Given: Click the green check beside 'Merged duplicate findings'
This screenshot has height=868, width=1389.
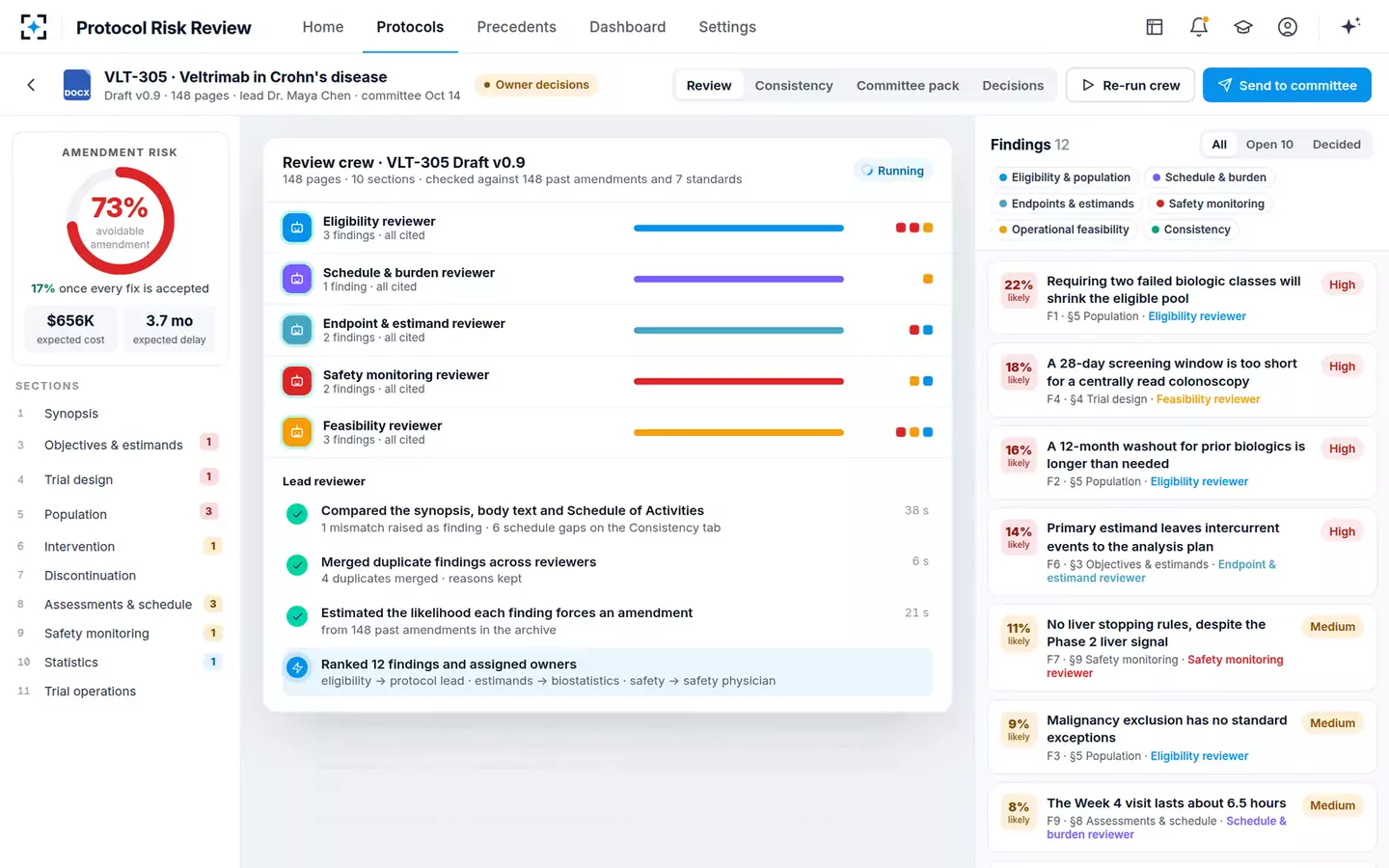Looking at the screenshot, I should [297, 565].
